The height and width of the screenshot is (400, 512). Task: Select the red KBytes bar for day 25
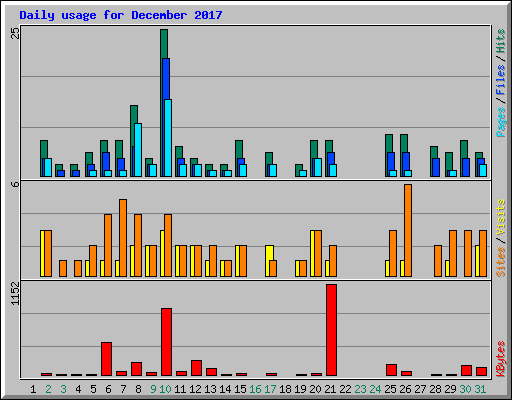pos(391,370)
